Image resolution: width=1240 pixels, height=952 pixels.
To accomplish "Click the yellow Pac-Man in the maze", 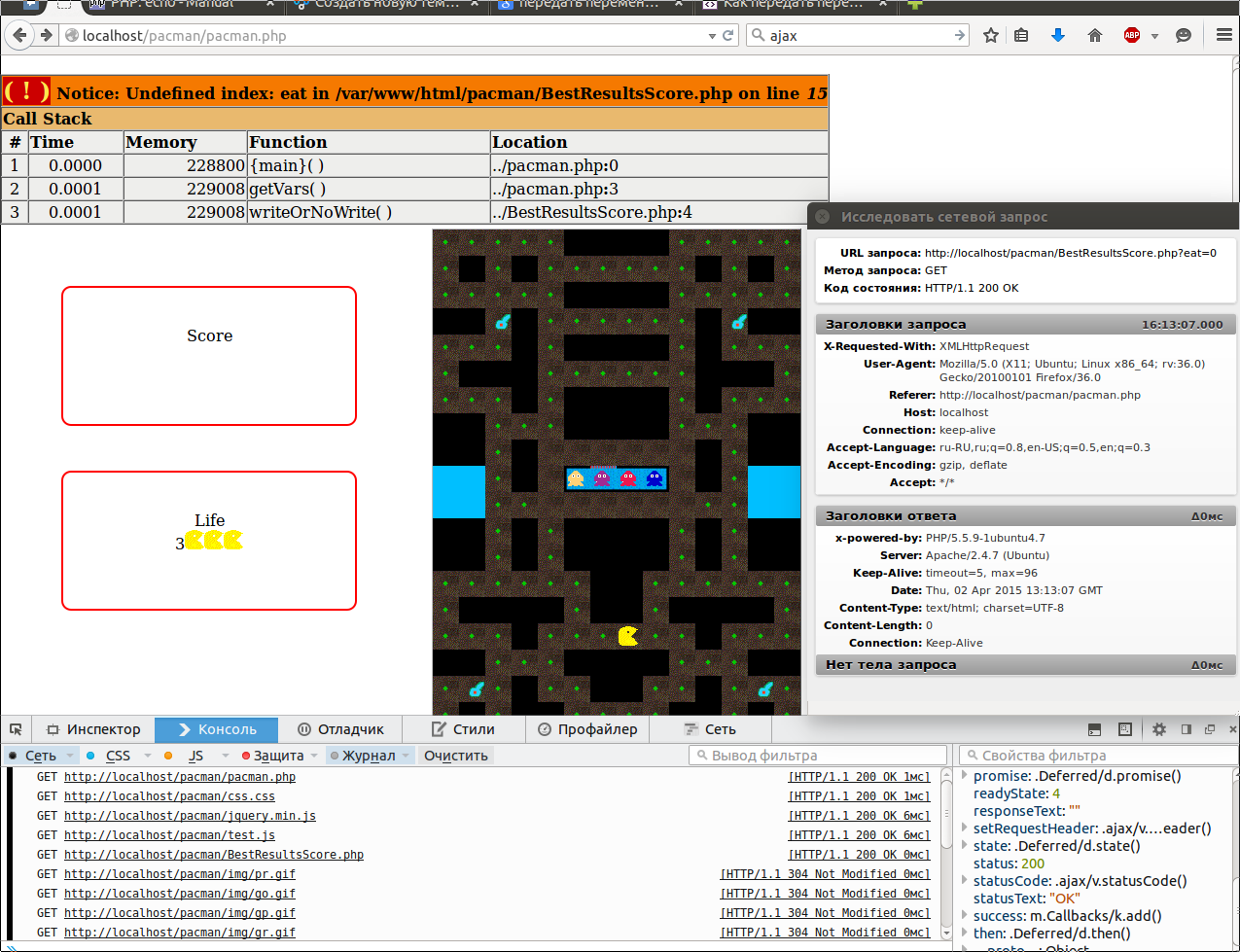I will tap(628, 636).
